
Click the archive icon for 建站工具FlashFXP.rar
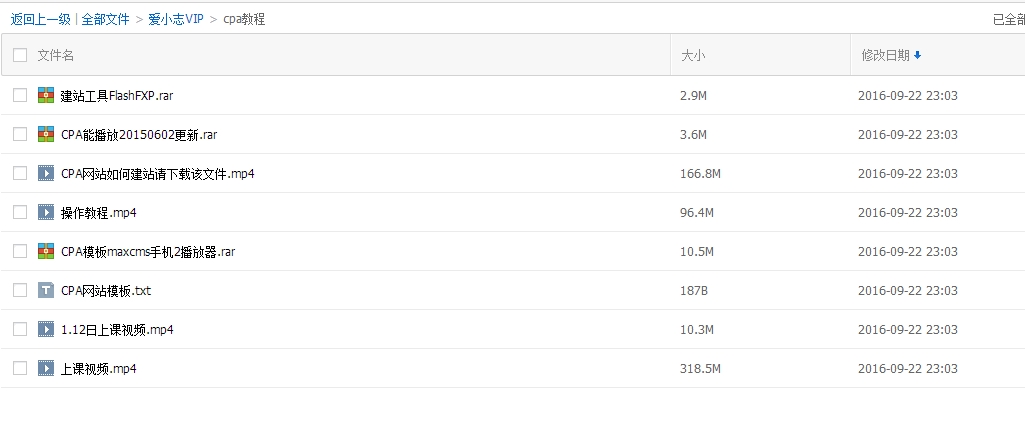[x=46, y=95]
